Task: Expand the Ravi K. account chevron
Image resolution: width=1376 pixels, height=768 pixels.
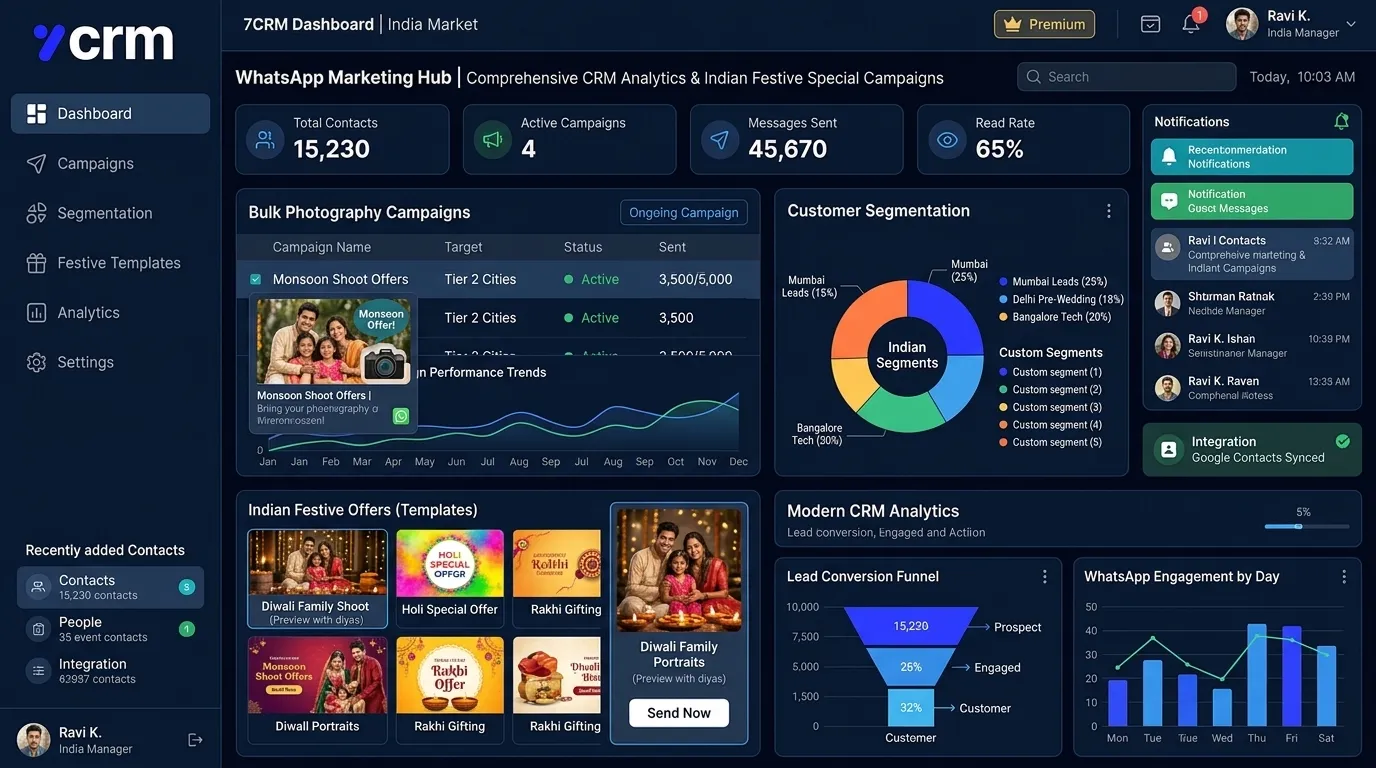Action: tap(1351, 24)
